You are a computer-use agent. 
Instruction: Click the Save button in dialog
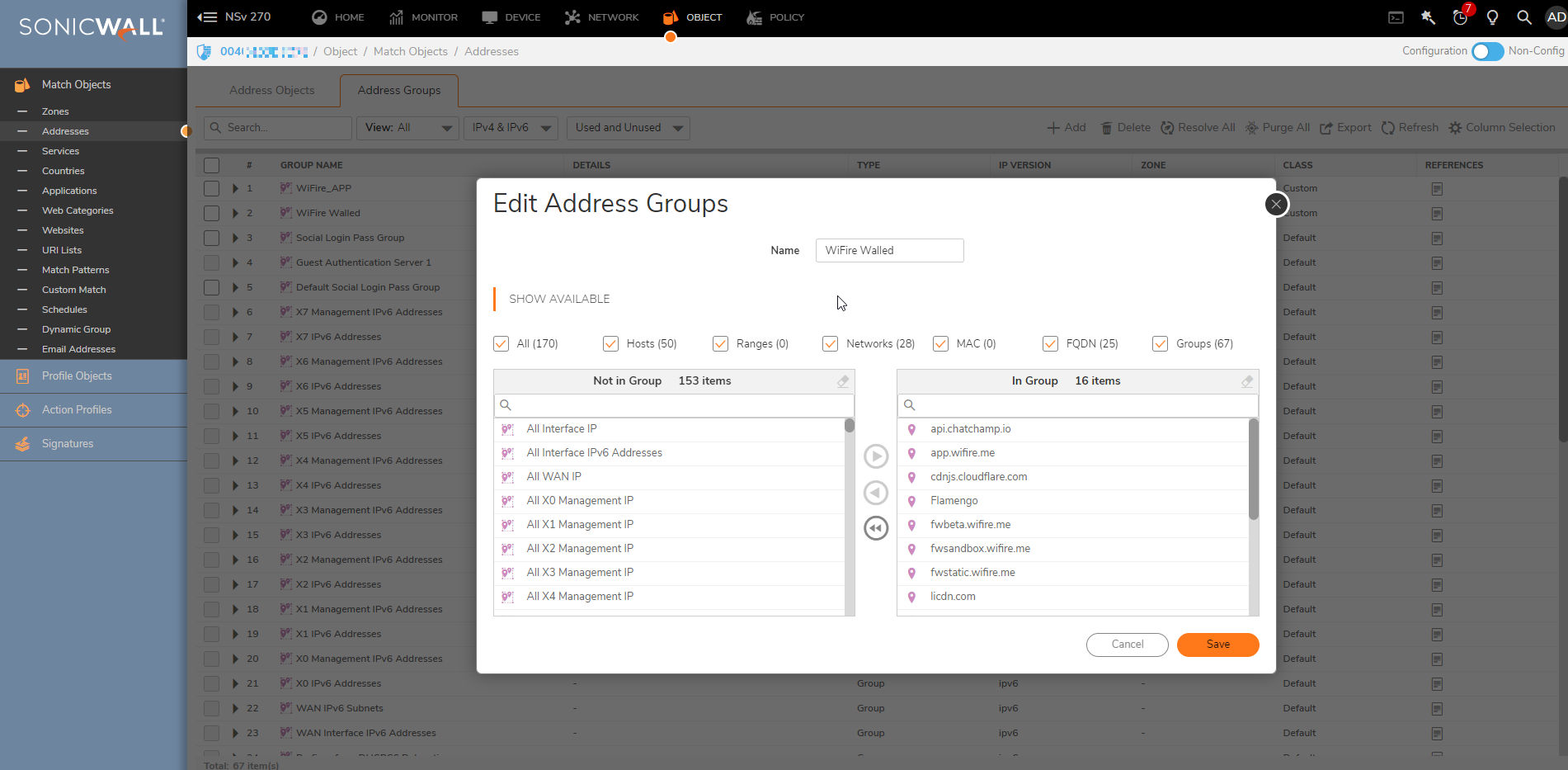pos(1217,645)
